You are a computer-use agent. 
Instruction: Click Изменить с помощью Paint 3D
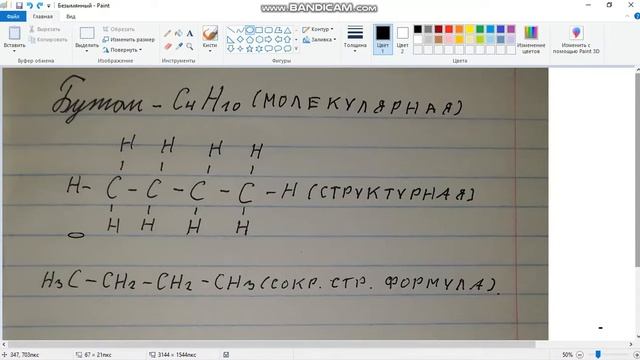coord(576,40)
